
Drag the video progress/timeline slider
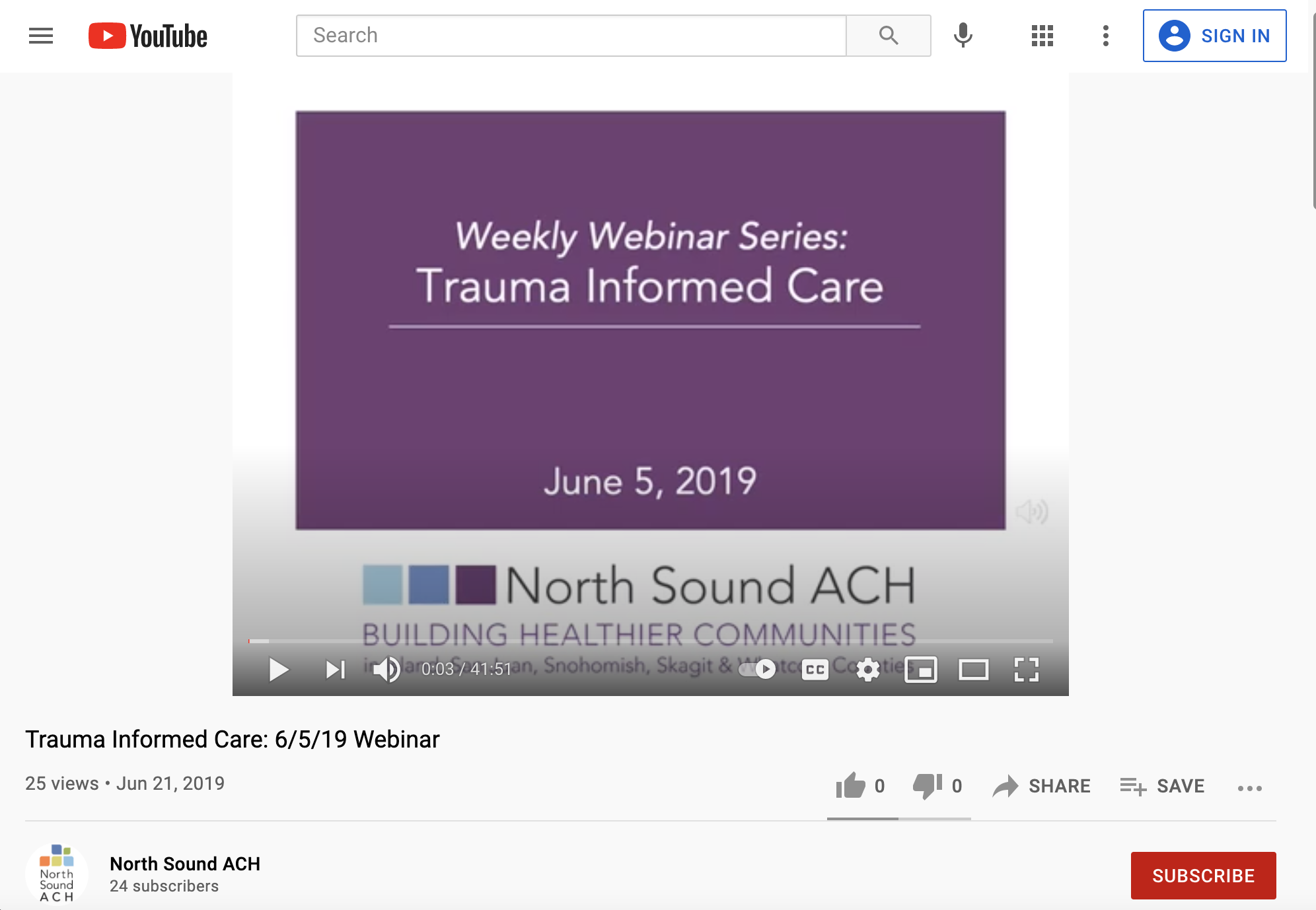[x=246, y=638]
